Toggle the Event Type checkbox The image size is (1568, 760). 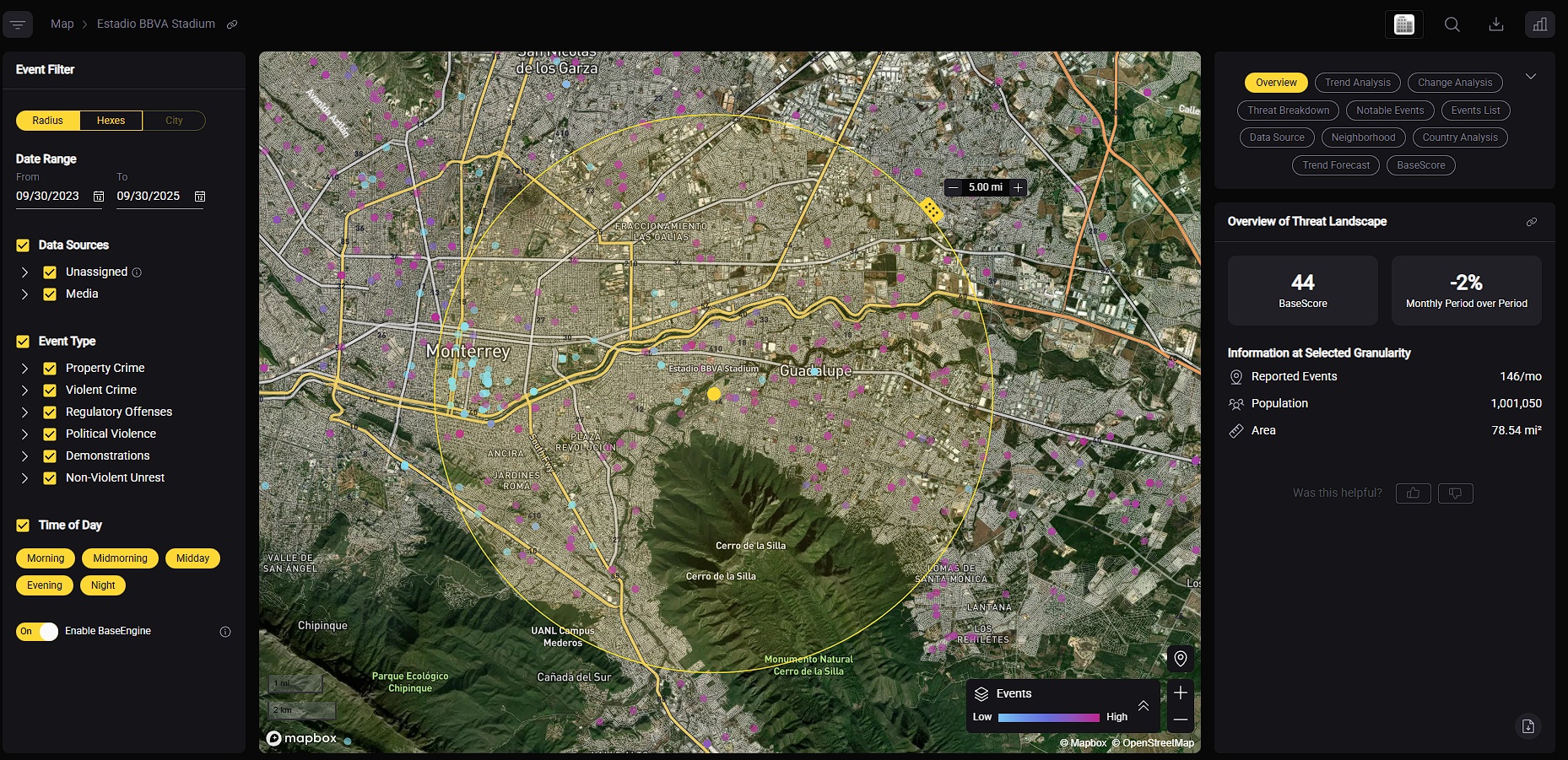(x=23, y=342)
